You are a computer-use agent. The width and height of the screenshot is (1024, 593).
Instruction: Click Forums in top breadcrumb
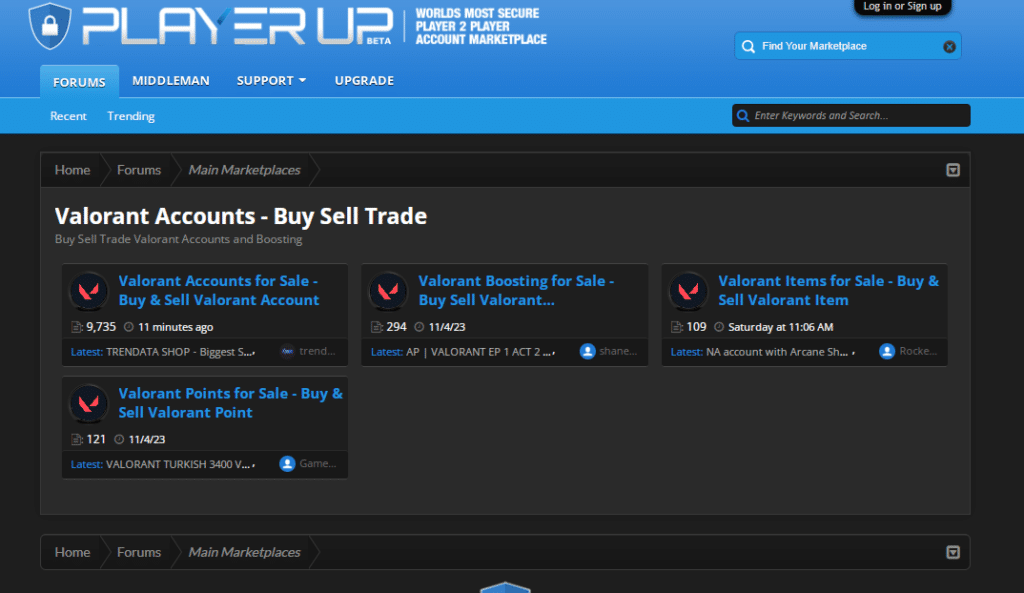[x=138, y=170]
